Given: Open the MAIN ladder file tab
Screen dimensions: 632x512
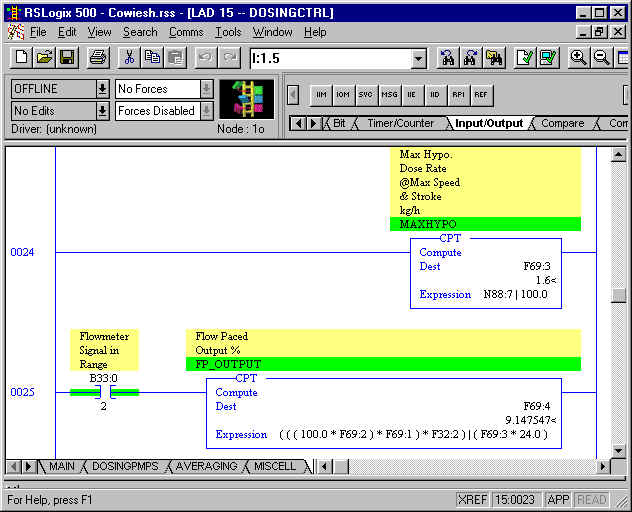Looking at the screenshot, I should 62,466.
